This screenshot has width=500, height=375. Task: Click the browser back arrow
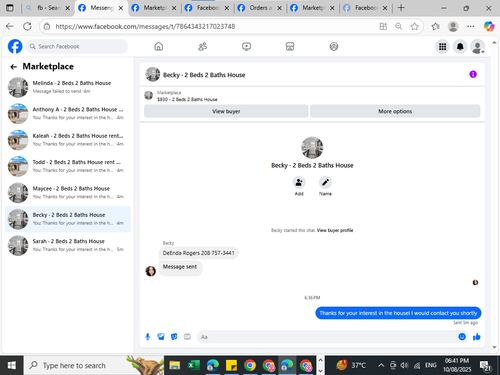[10, 26]
